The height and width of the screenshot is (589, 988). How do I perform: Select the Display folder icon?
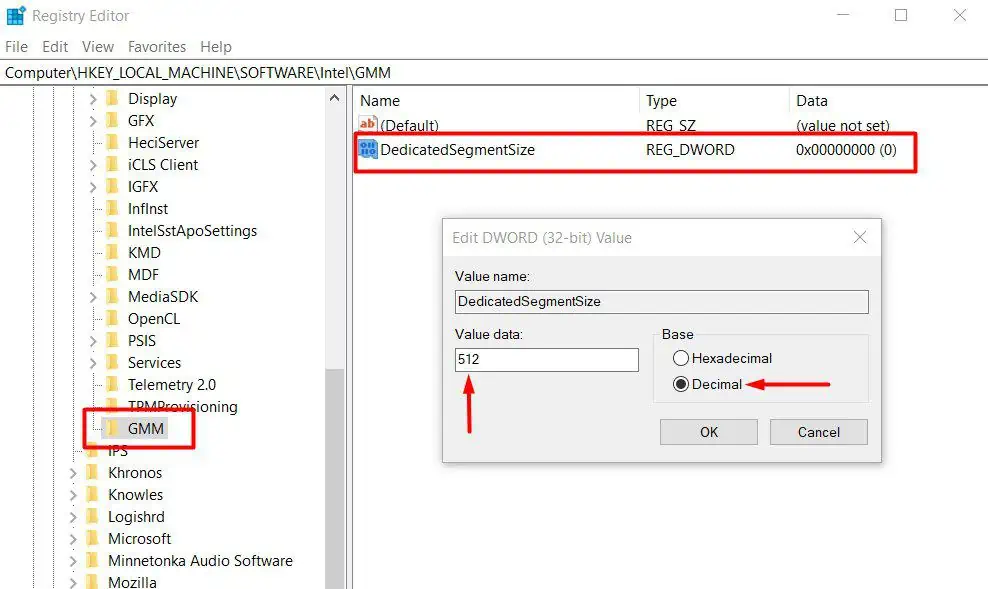[x=113, y=98]
